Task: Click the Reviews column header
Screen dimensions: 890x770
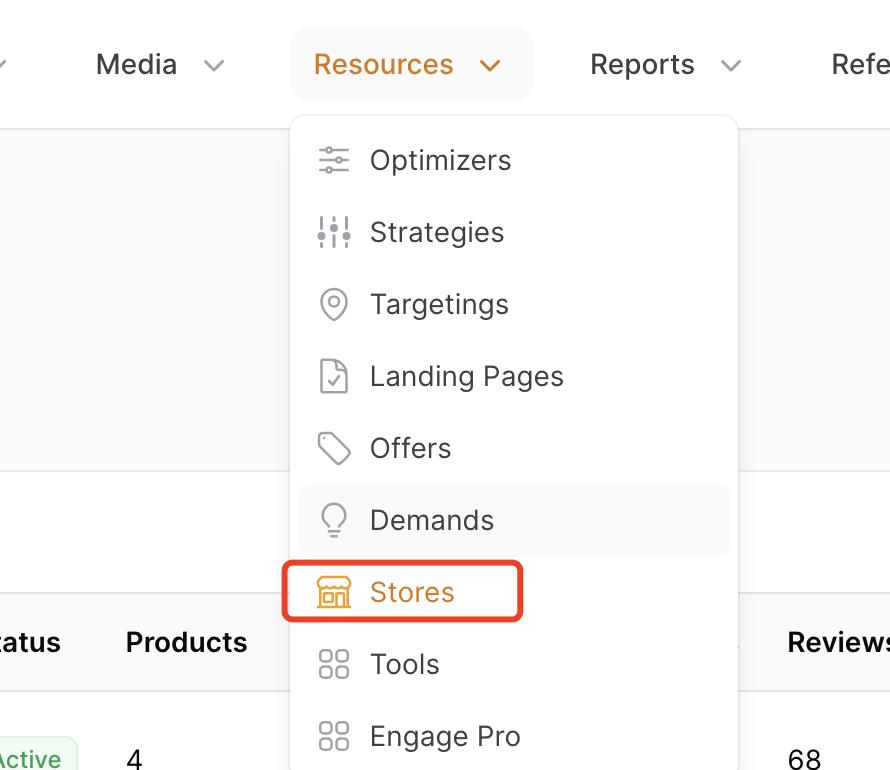Action: point(838,642)
